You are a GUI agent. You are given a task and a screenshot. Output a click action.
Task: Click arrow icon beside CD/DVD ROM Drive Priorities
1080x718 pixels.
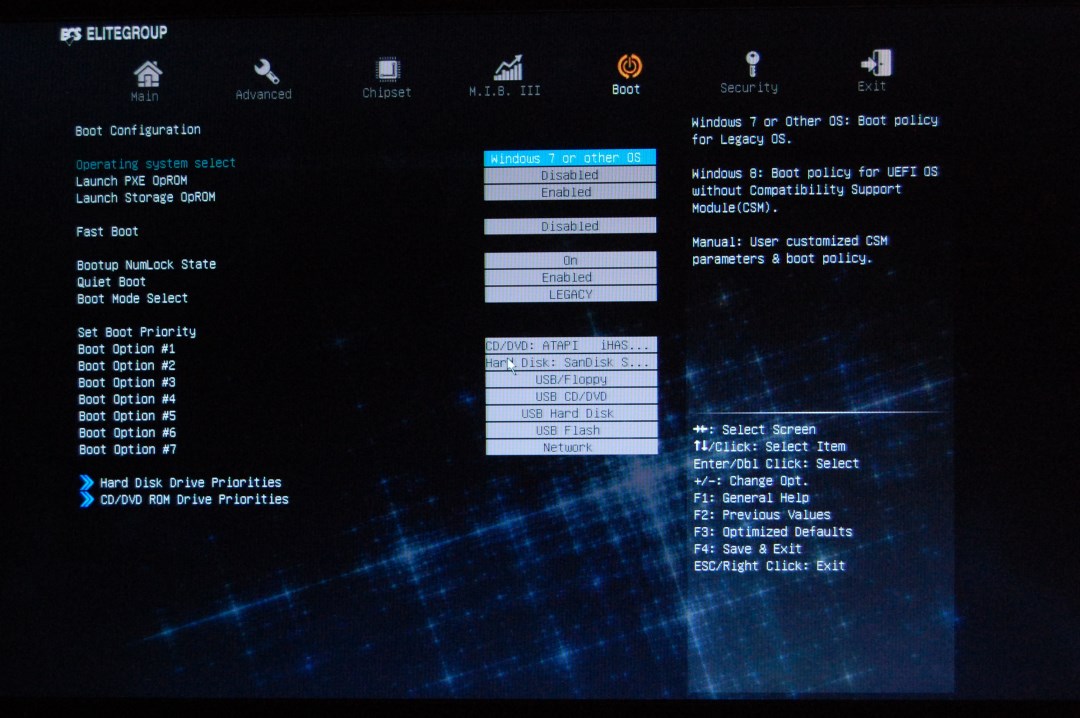pos(86,500)
